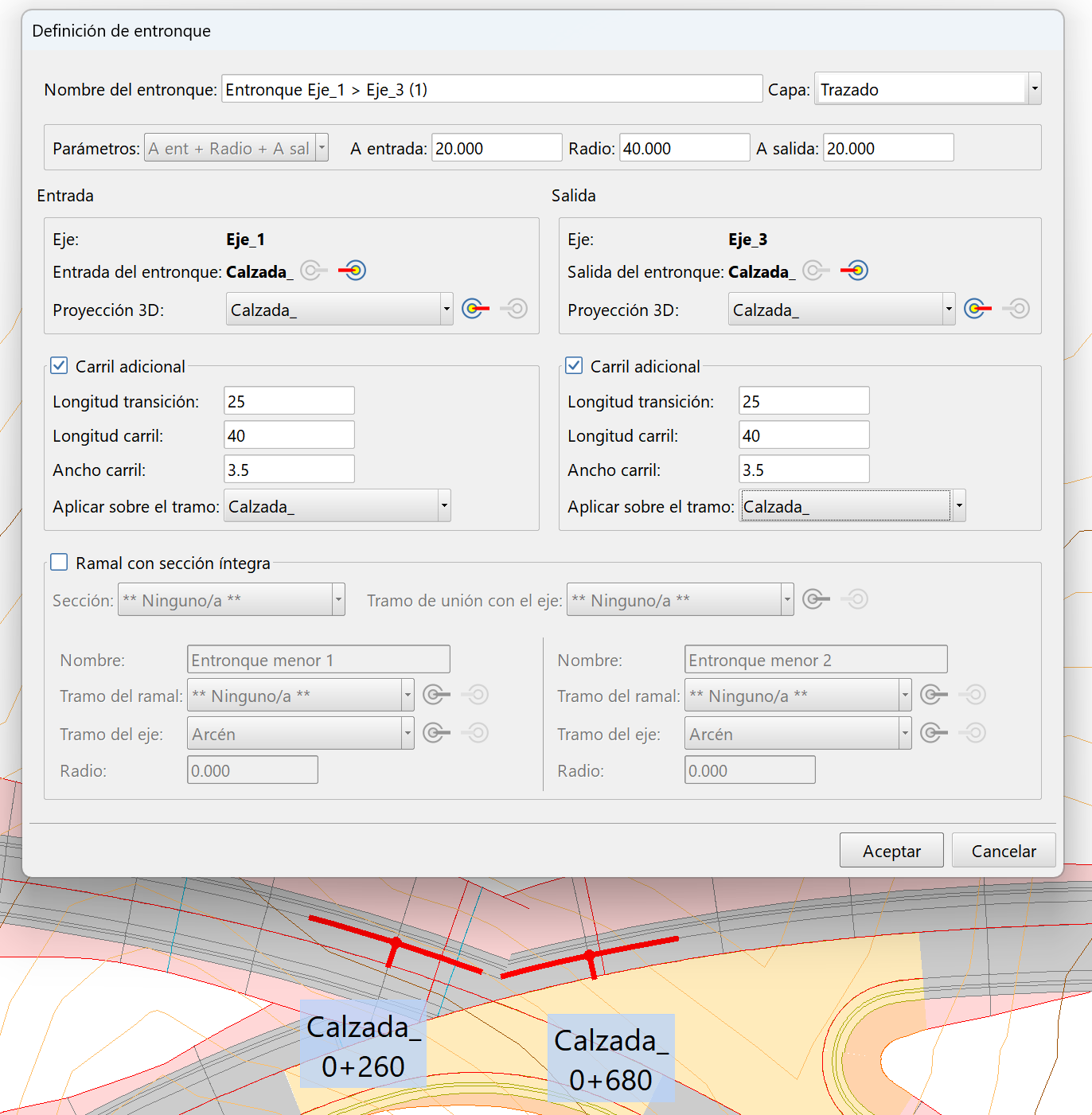1092x1115 pixels.
Task: Click gray pick icon beside Salida del entronque
Action: pyautogui.click(x=816, y=271)
